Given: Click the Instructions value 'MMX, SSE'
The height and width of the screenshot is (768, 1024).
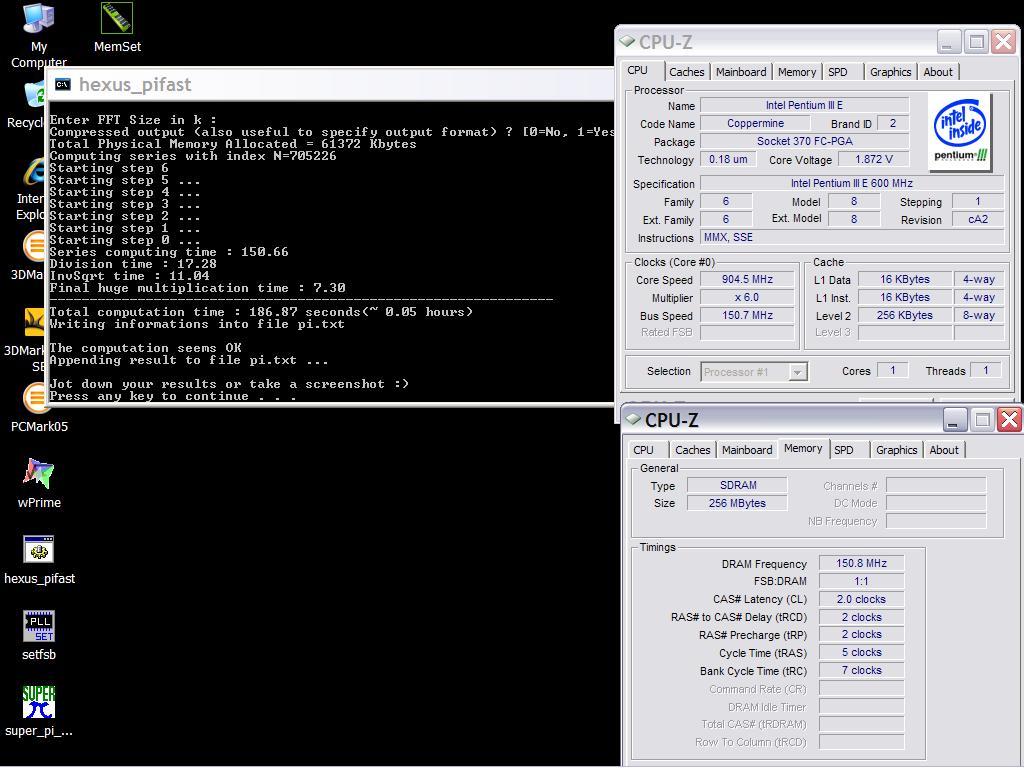Looking at the screenshot, I should click(x=852, y=238).
